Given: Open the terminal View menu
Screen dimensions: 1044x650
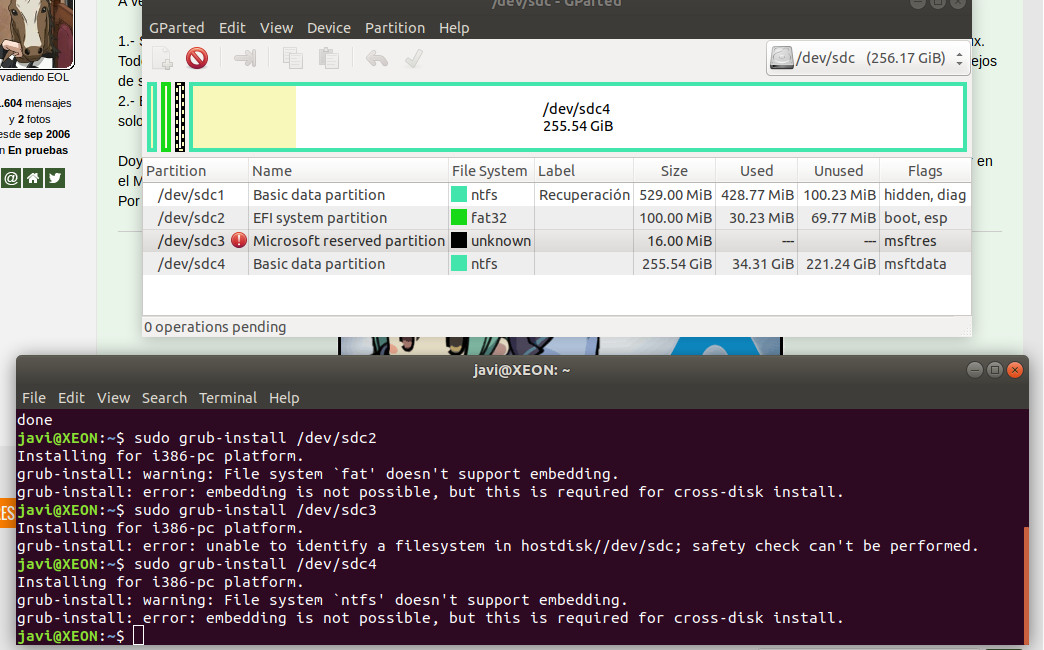Looking at the screenshot, I should [113, 398].
